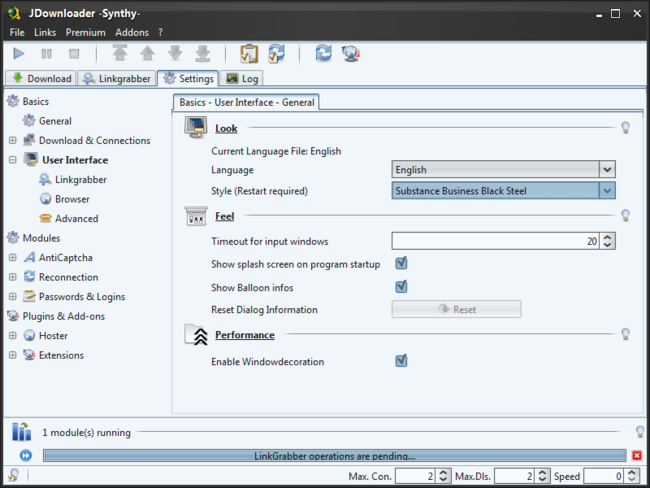
Task: Expand the Extensions tree node
Action: click(12, 355)
